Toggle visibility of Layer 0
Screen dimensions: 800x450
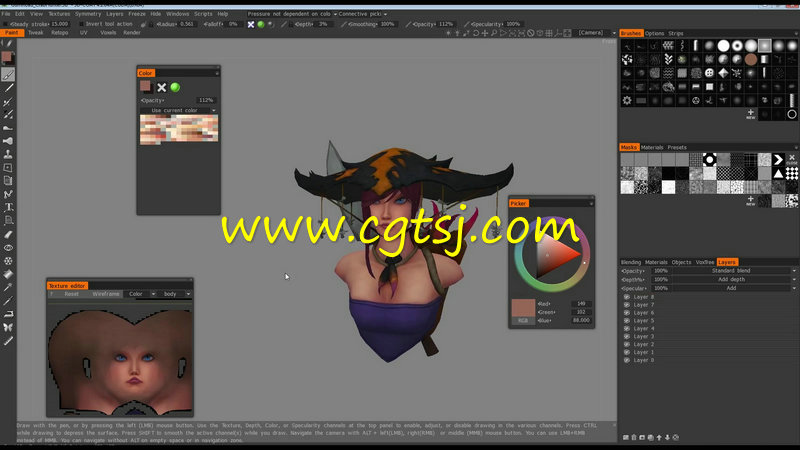tap(627, 360)
